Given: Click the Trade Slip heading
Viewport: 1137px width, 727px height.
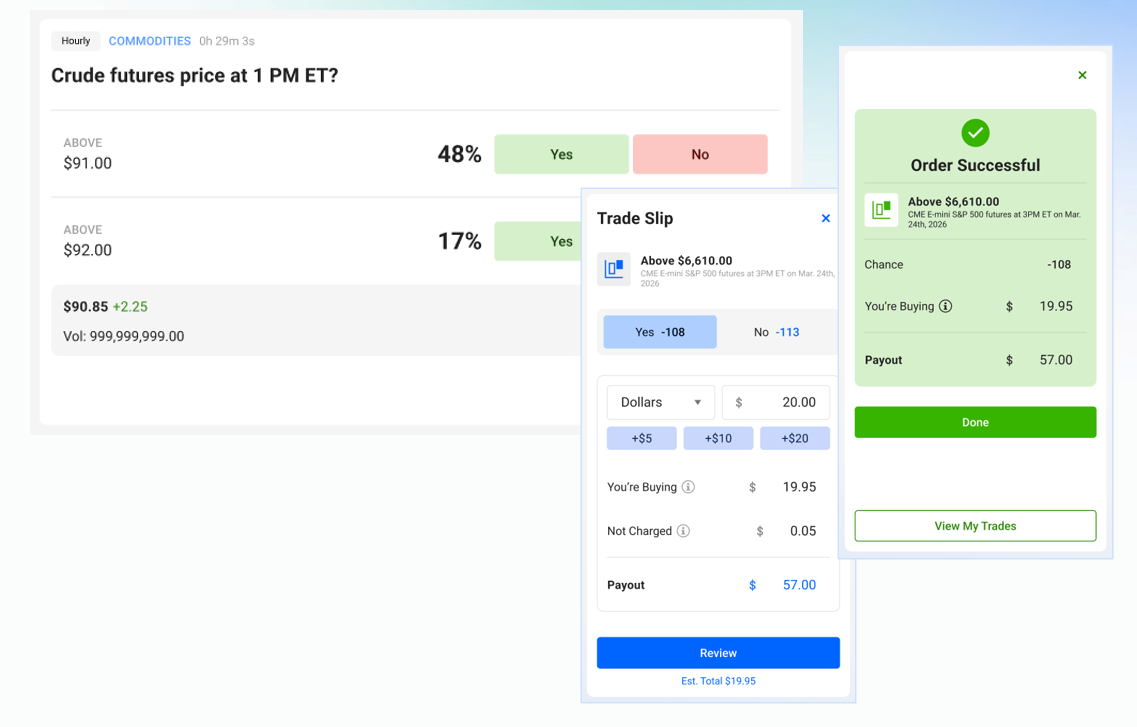Looking at the screenshot, I should pyautogui.click(x=634, y=218).
